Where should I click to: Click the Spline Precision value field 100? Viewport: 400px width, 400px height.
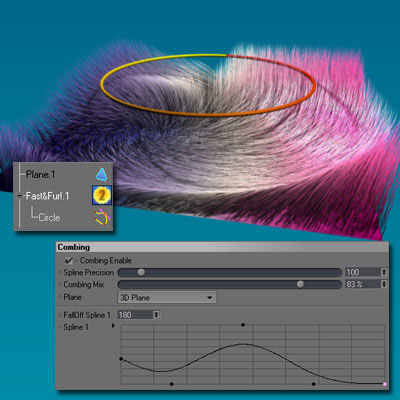coord(363,272)
